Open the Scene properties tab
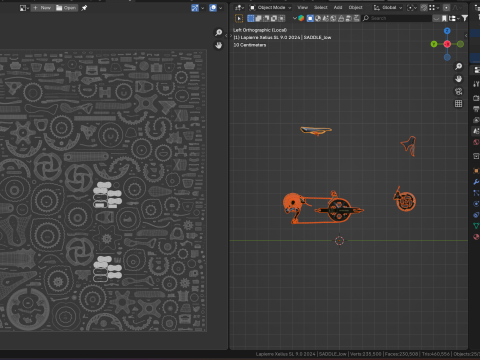Viewport: 480px width, 360px height. 476,131
